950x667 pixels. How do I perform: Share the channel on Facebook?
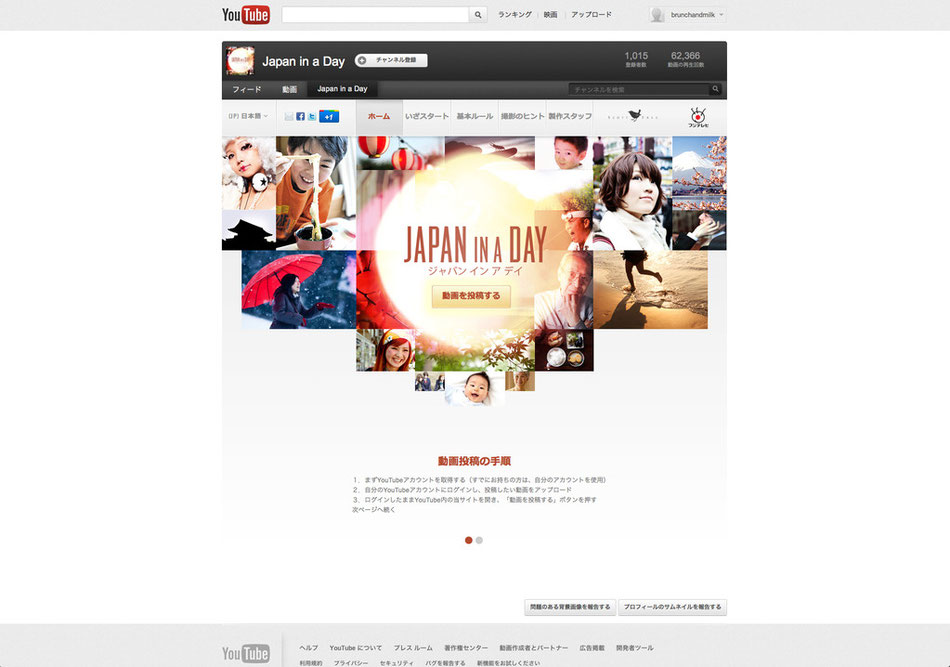click(x=301, y=116)
